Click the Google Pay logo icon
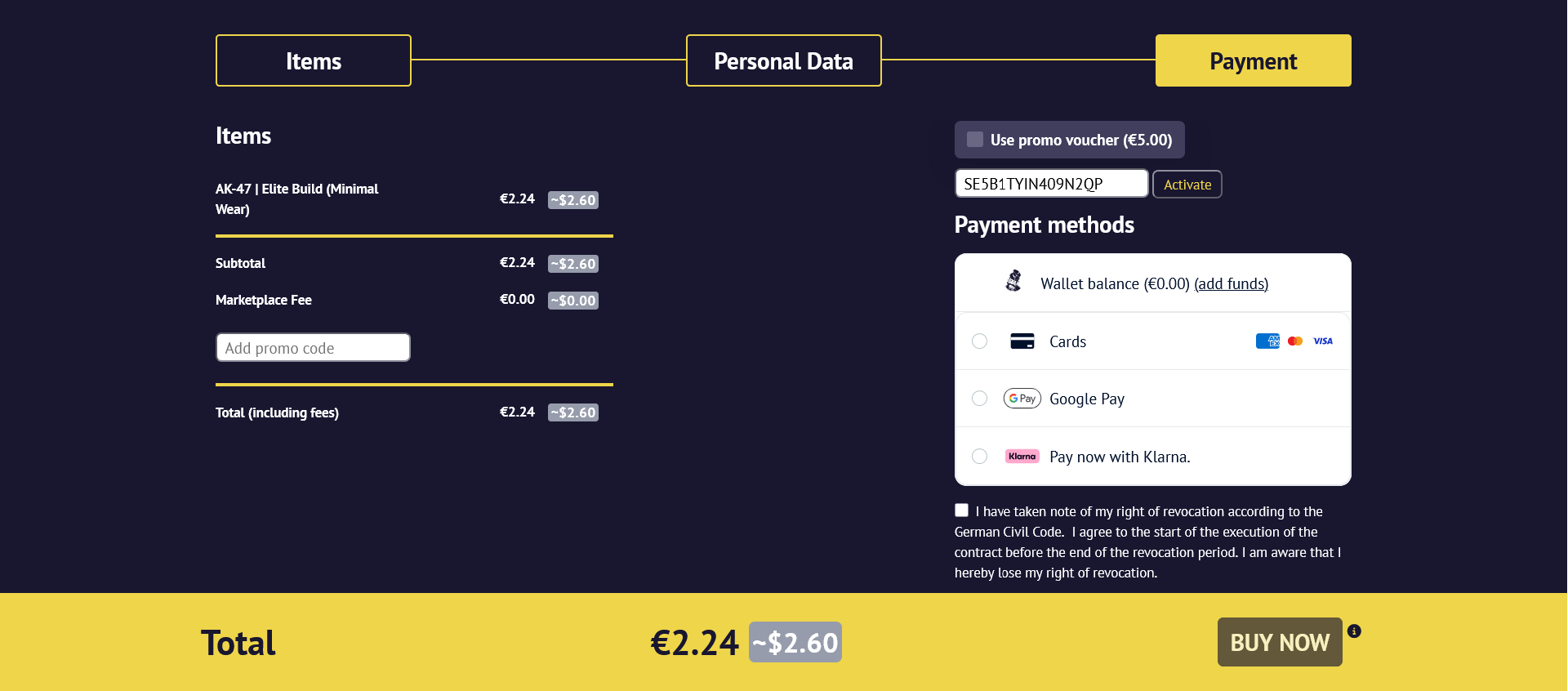Screen dimensions: 1568x691 (x=1022, y=399)
